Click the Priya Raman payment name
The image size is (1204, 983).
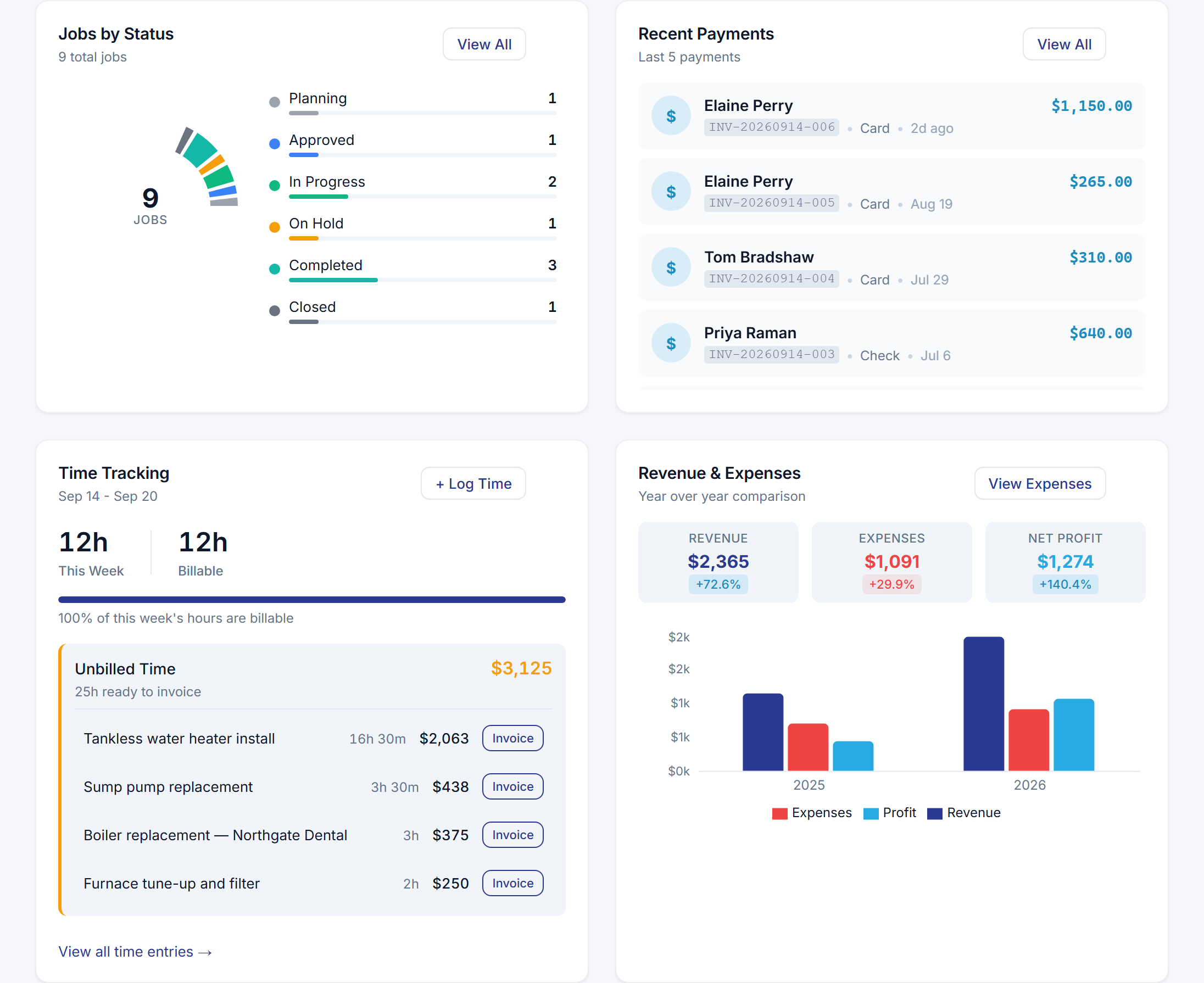click(750, 333)
